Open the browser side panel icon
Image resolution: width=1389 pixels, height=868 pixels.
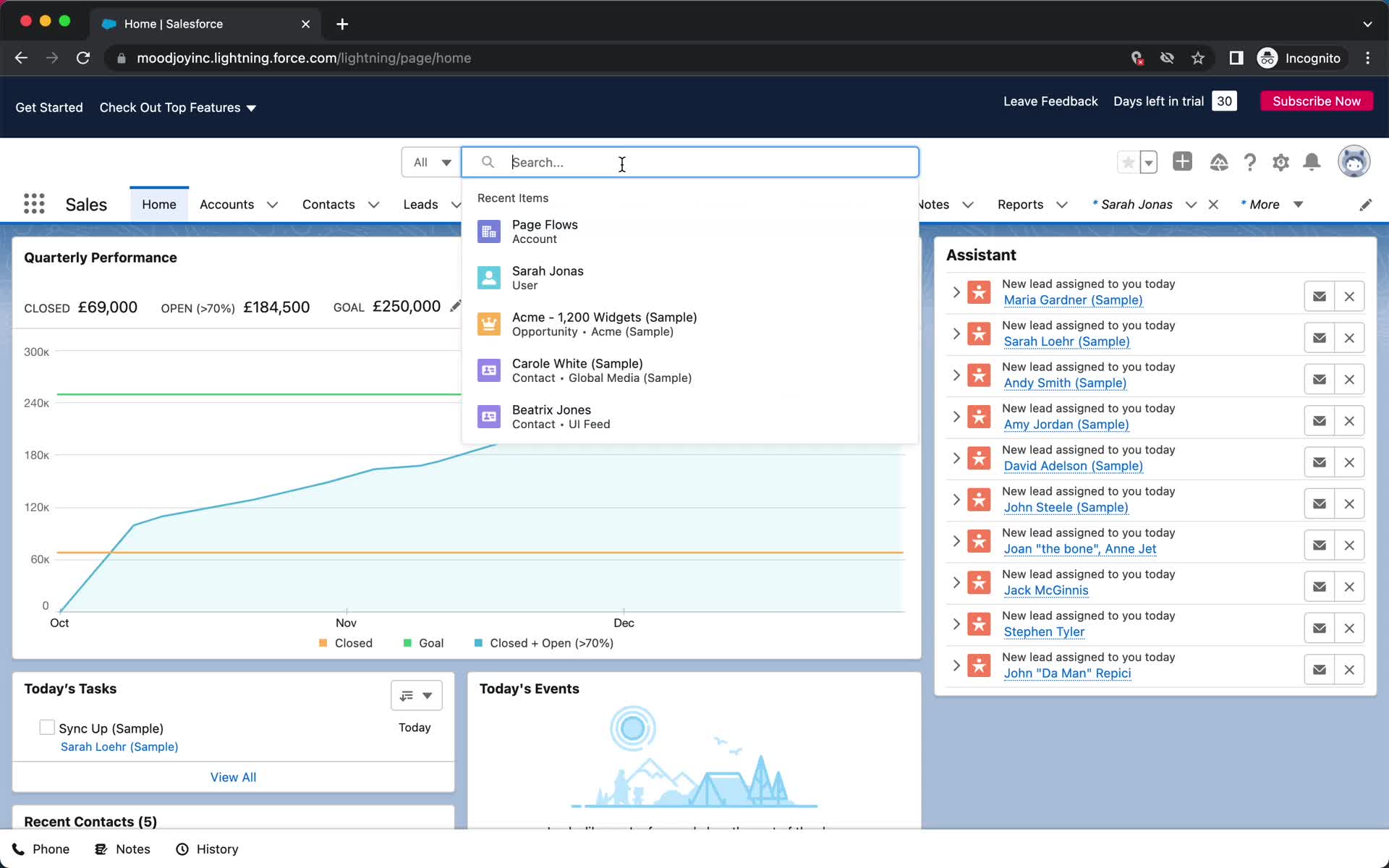point(1236,58)
